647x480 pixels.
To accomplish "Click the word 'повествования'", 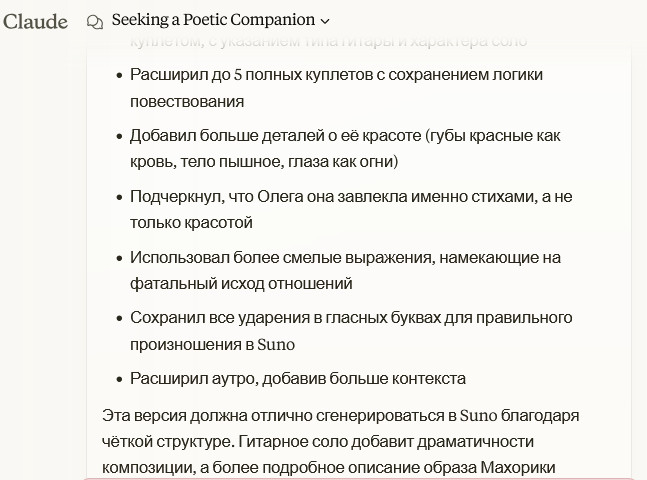I will point(187,102).
